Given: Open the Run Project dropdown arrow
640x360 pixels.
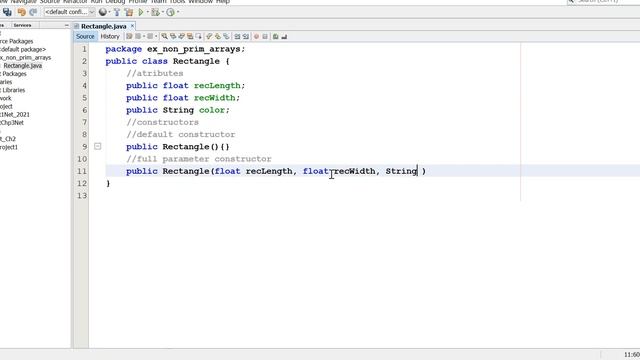Looking at the screenshot, I should 147,12.
